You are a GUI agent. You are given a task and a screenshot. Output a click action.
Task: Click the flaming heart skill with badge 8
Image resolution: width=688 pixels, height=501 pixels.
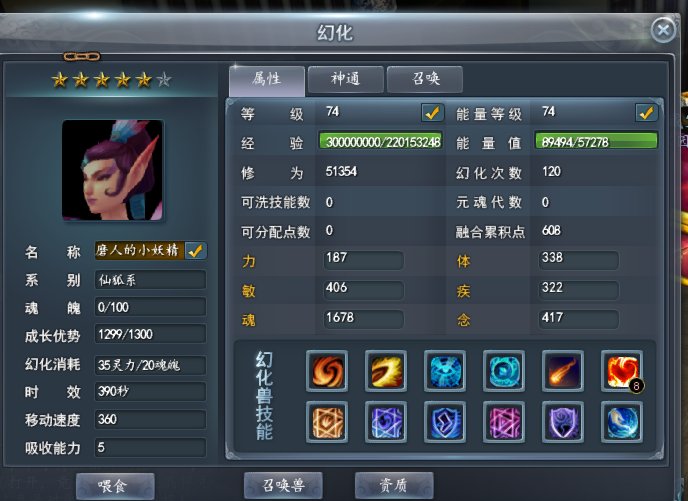622,371
